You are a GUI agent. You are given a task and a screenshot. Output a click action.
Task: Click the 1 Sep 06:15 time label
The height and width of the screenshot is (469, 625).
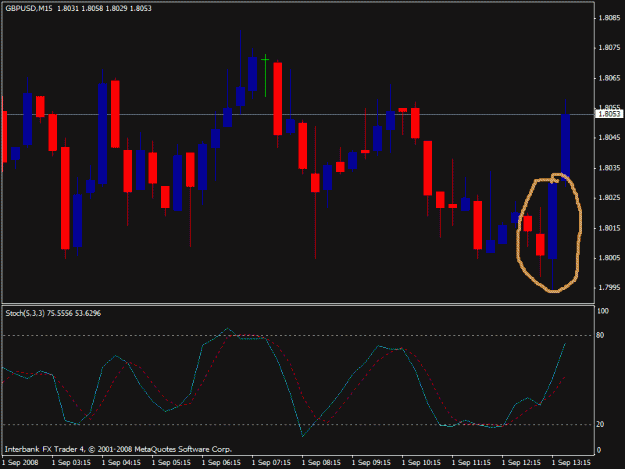[x=222, y=463]
